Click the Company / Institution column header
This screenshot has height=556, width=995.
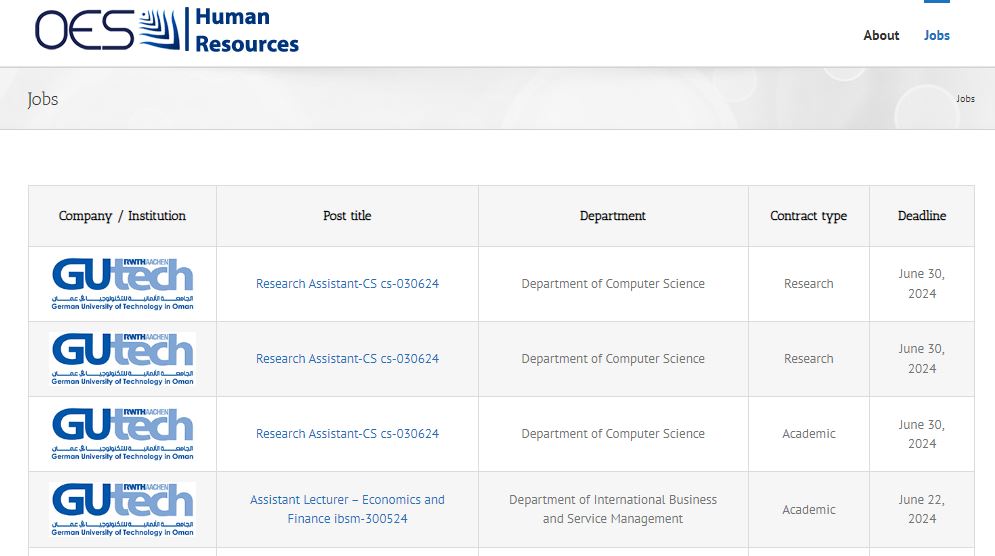(122, 216)
